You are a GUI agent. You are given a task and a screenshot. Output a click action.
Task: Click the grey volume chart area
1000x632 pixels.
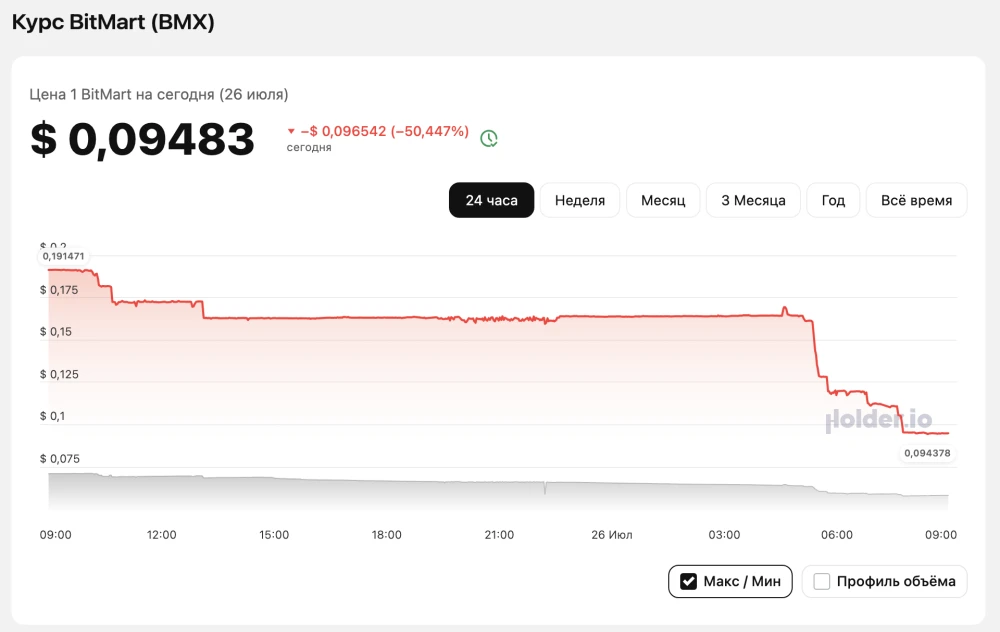click(x=498, y=492)
